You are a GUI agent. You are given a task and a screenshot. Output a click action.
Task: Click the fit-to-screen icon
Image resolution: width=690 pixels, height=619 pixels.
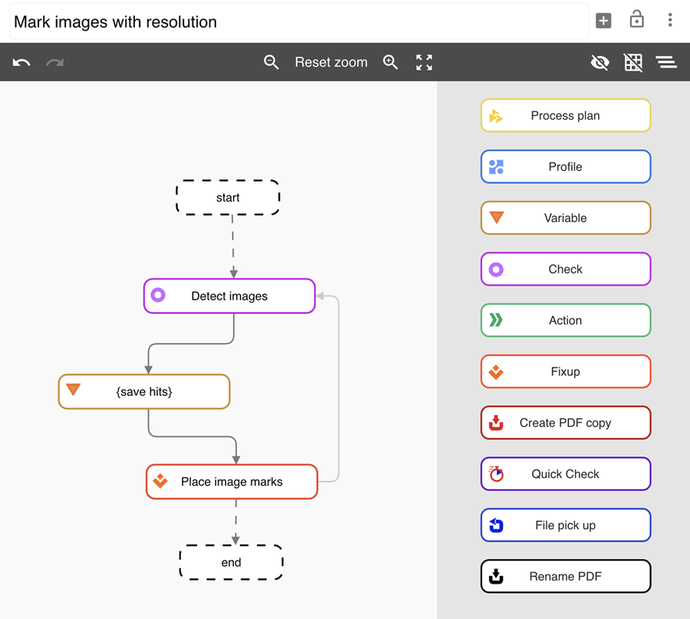pos(424,62)
